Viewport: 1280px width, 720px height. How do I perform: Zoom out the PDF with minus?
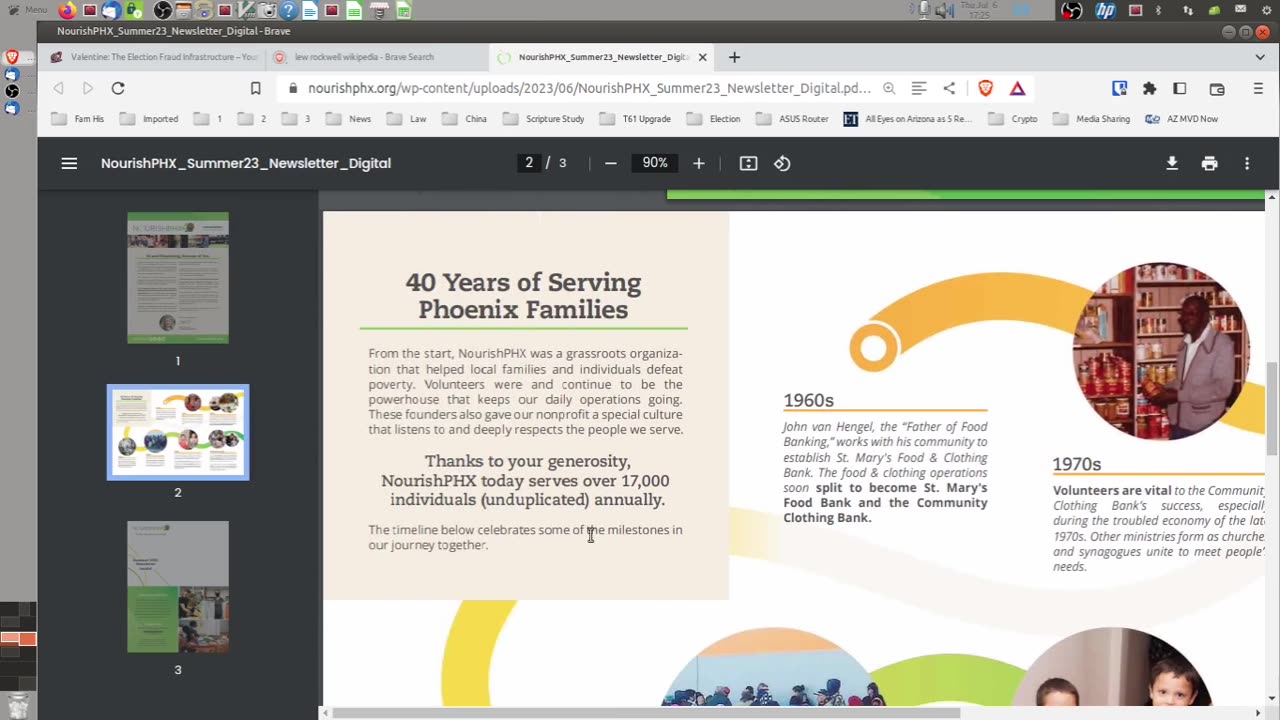point(610,163)
